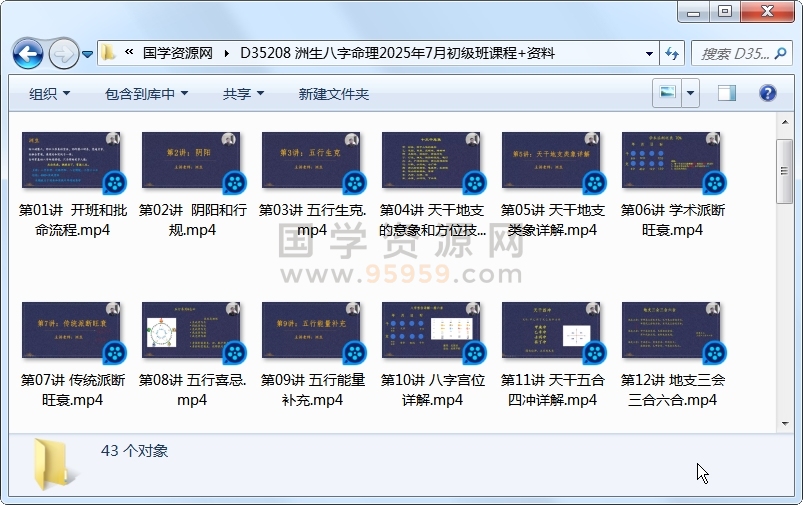803x505 pixels.
Task: Close the Explorer window
Action: point(767,12)
